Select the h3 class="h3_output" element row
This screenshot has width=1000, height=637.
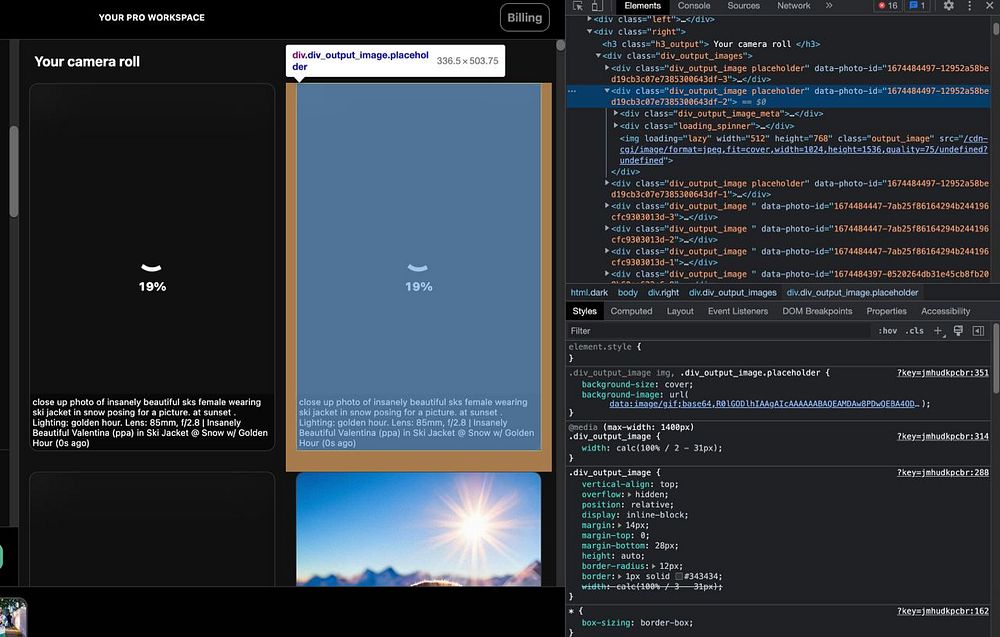pos(711,44)
